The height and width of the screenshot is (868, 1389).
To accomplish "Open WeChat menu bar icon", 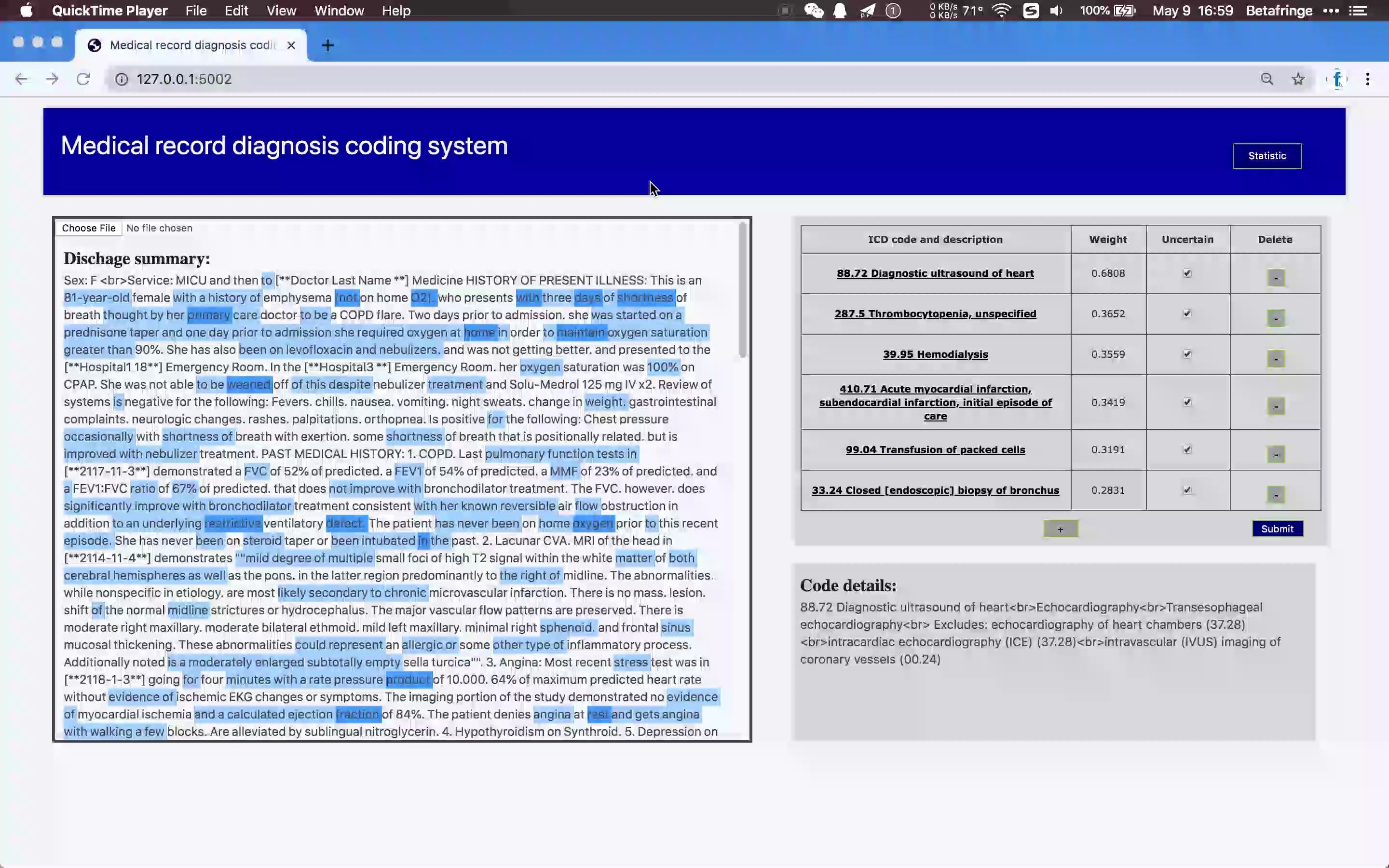I will point(813,10).
